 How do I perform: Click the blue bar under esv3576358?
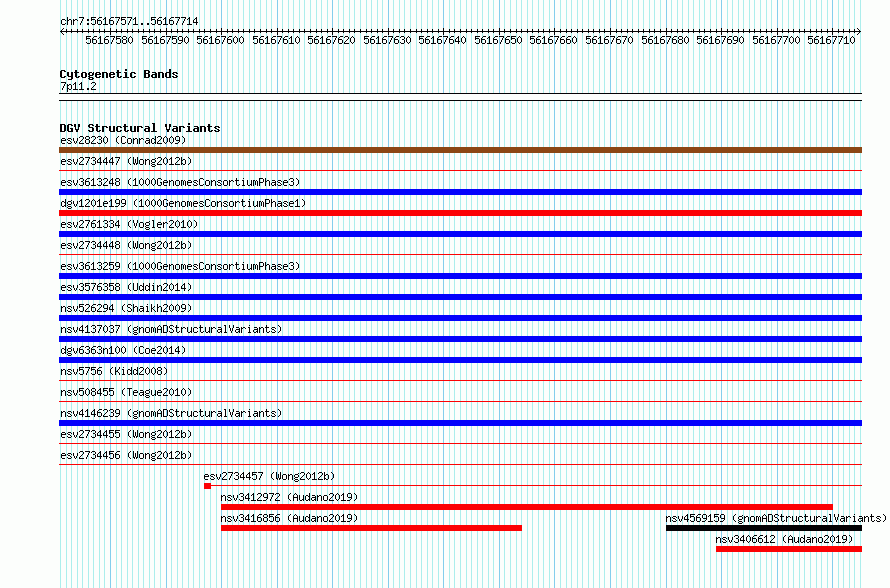pos(460,297)
